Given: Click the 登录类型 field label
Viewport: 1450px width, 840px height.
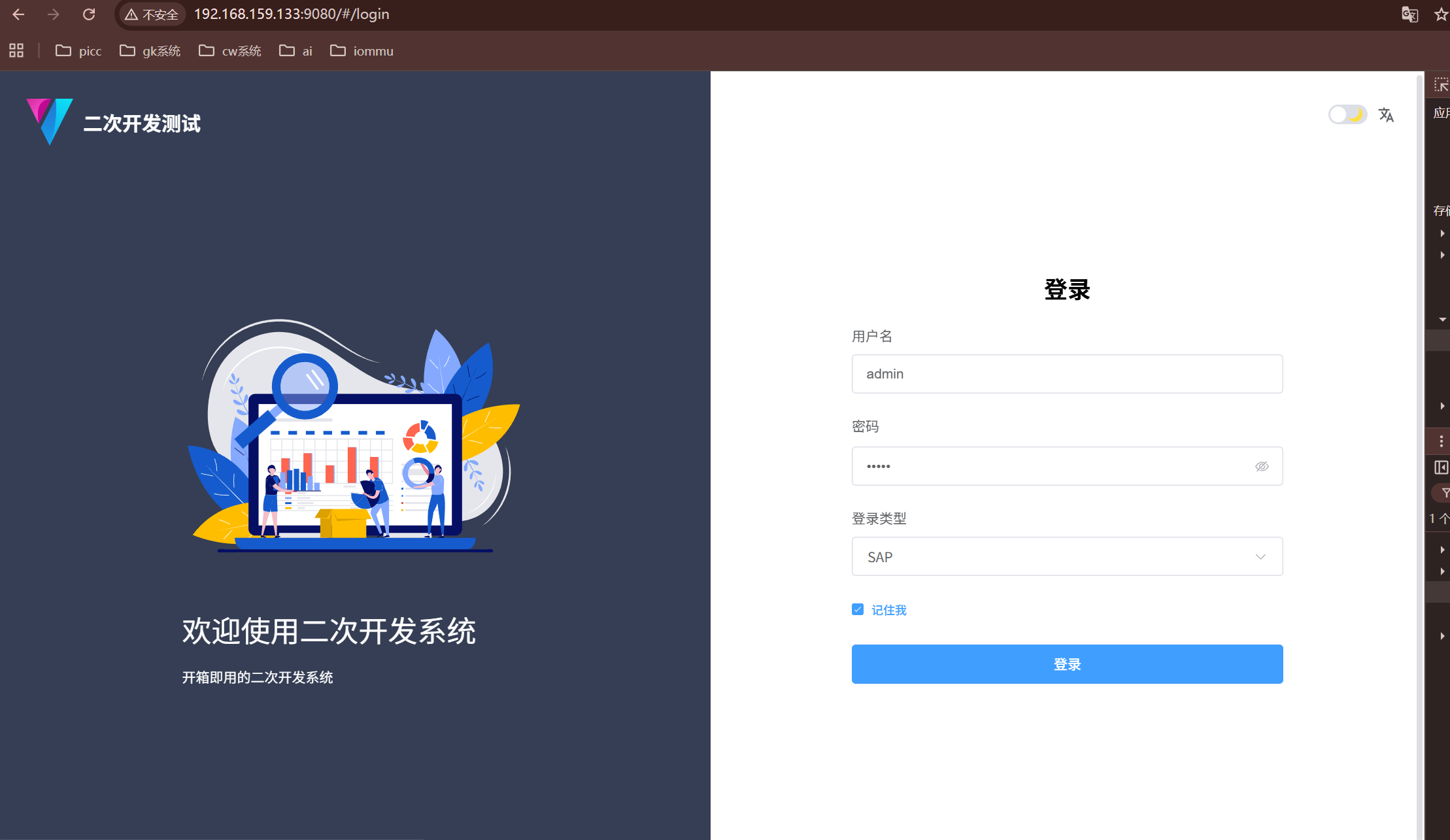Looking at the screenshot, I should [x=879, y=518].
